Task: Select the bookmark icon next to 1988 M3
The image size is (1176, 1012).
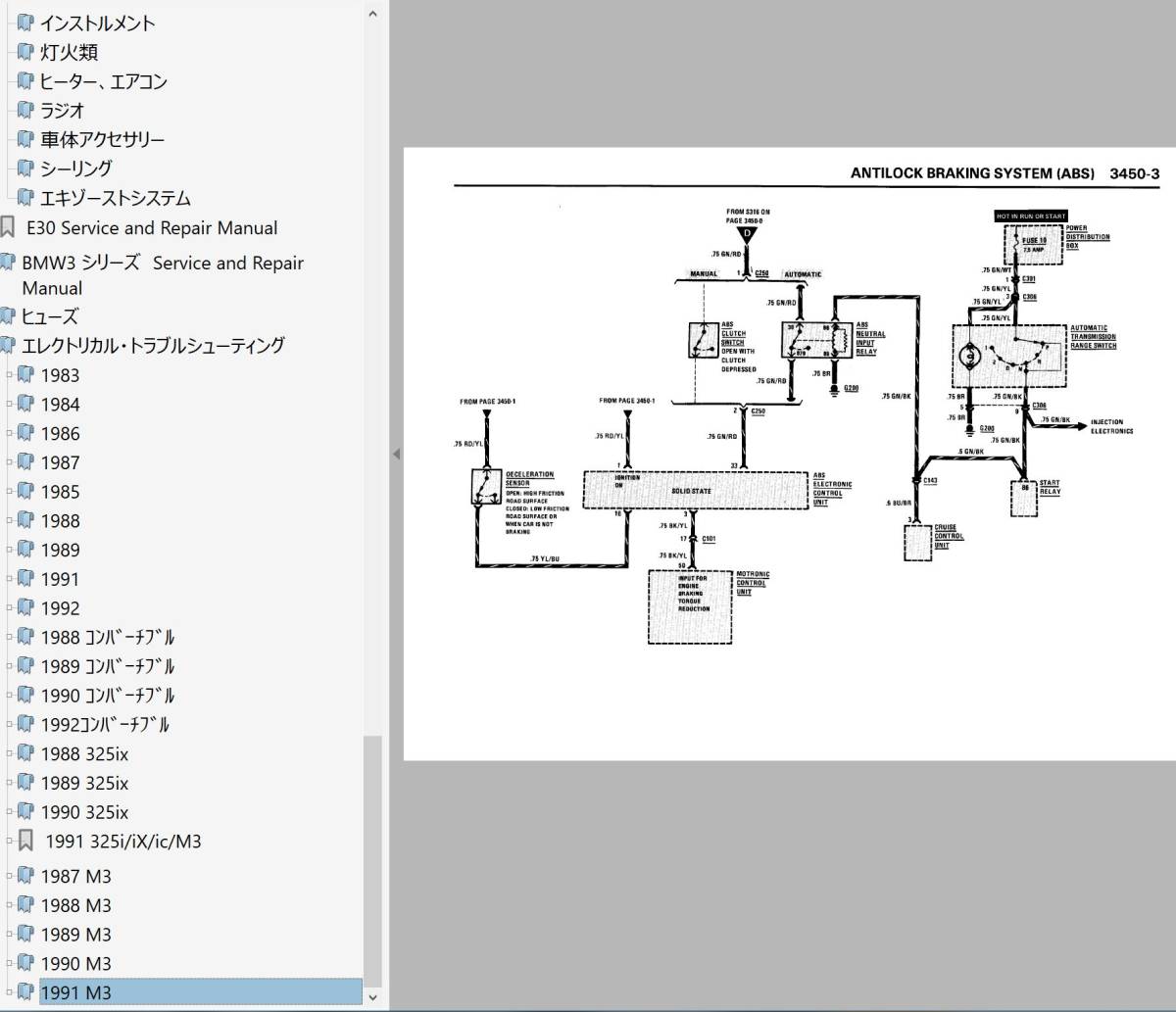Action: coord(25,905)
